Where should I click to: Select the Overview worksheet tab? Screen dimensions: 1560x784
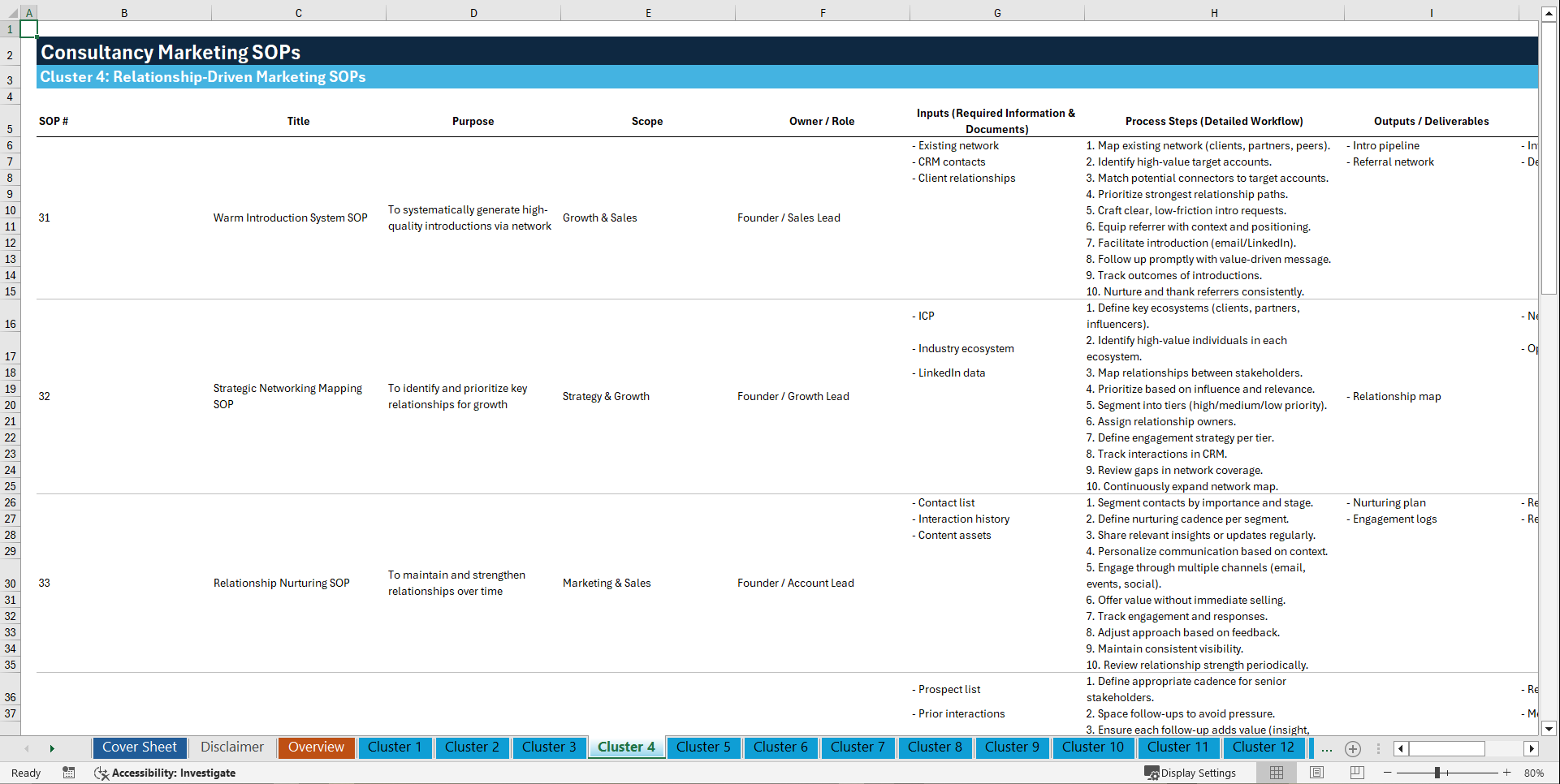pos(316,747)
